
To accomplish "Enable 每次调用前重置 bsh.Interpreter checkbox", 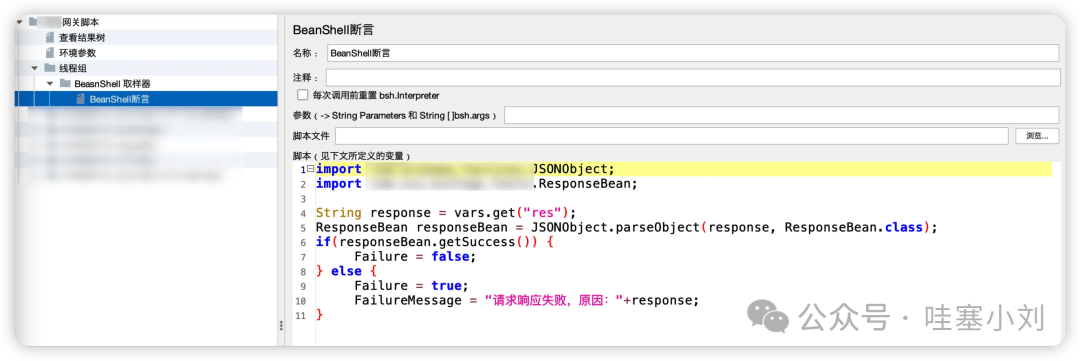I will click(x=302, y=95).
